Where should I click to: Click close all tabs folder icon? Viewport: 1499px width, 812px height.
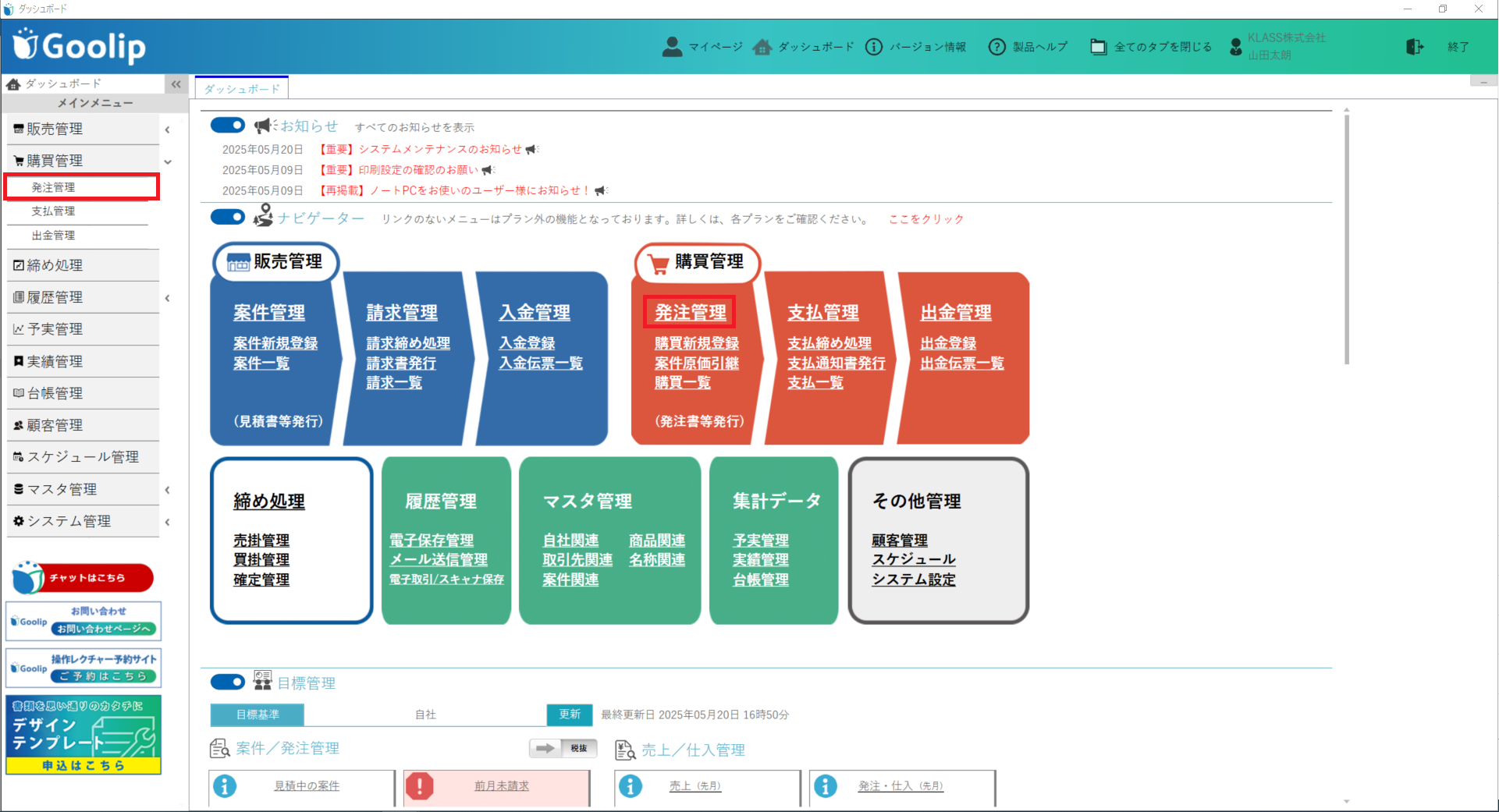[x=1098, y=47]
